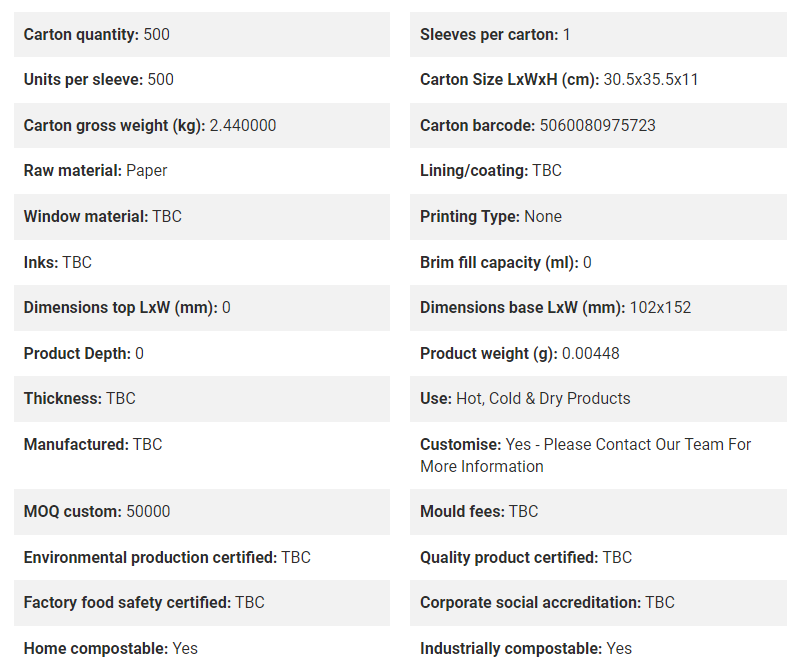801x669 pixels.
Task: Click the Carton quantity 500 row
Action: (x=202, y=34)
